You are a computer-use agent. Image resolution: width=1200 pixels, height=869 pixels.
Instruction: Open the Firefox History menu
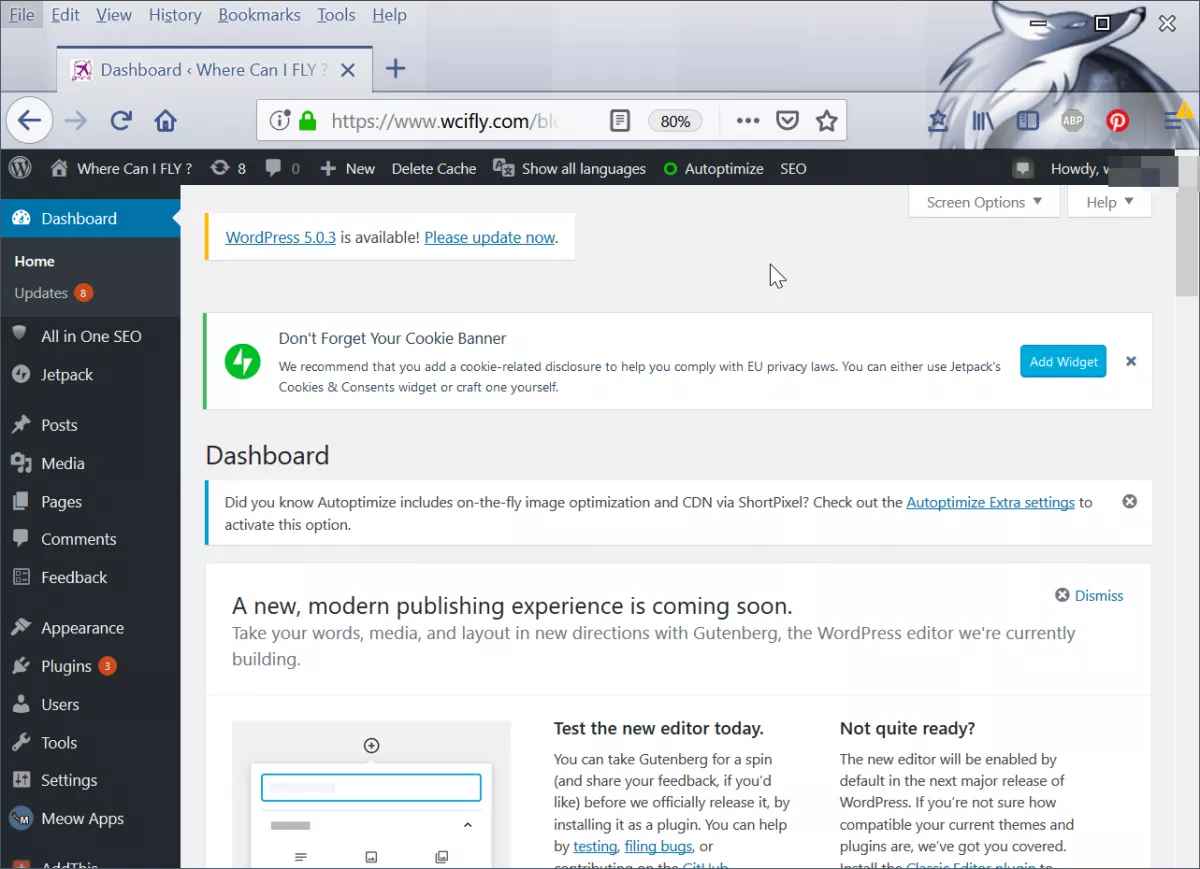pos(175,15)
